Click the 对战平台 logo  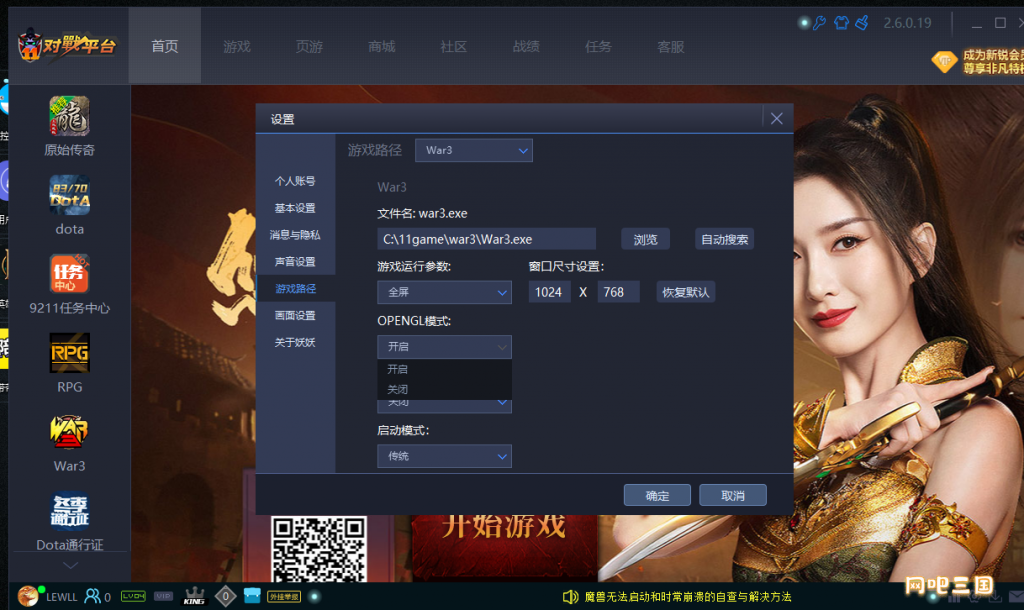pos(67,46)
